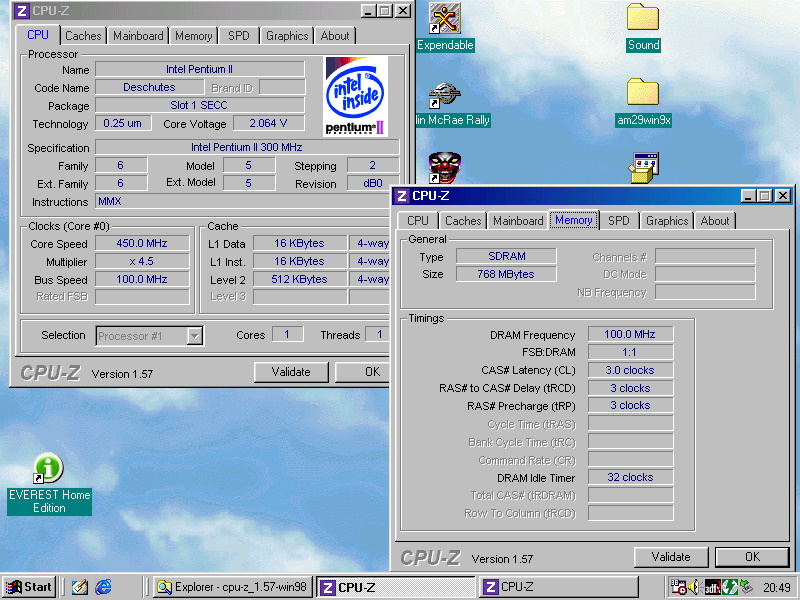Viewport: 800px width, 600px height.
Task: Switch to Caches tab in the front CPU-Z window
Action: pyautogui.click(x=463, y=221)
